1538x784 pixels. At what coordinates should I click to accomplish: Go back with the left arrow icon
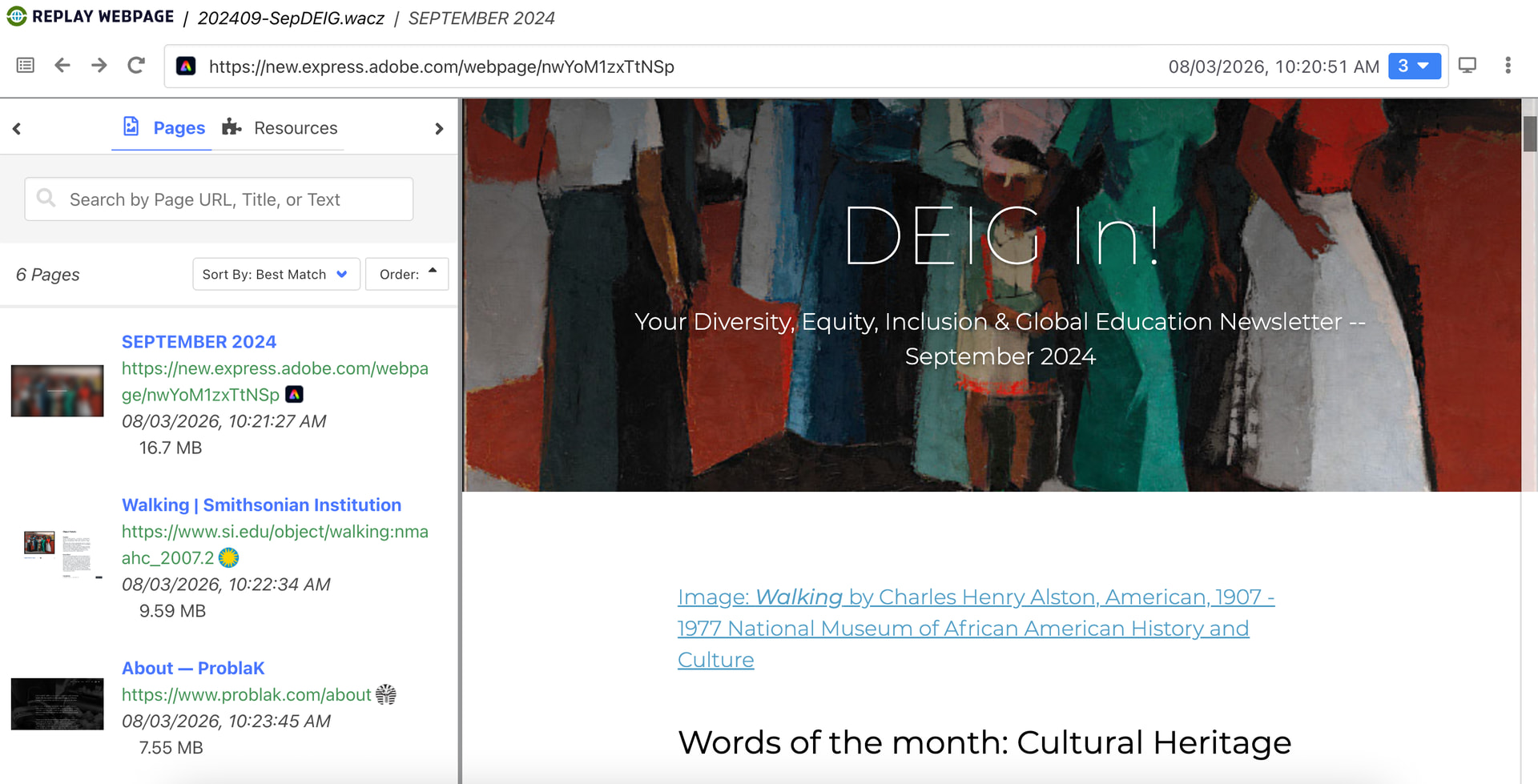[x=62, y=66]
